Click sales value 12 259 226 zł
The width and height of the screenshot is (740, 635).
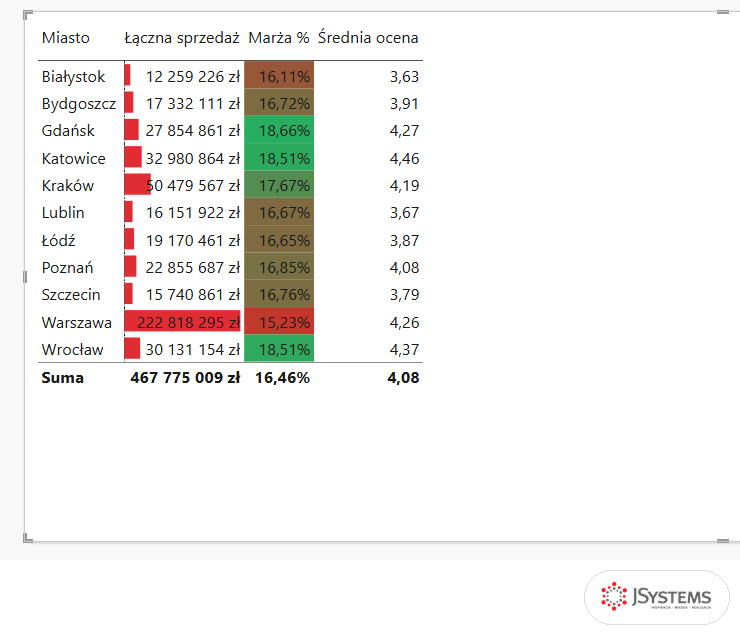tap(193, 76)
